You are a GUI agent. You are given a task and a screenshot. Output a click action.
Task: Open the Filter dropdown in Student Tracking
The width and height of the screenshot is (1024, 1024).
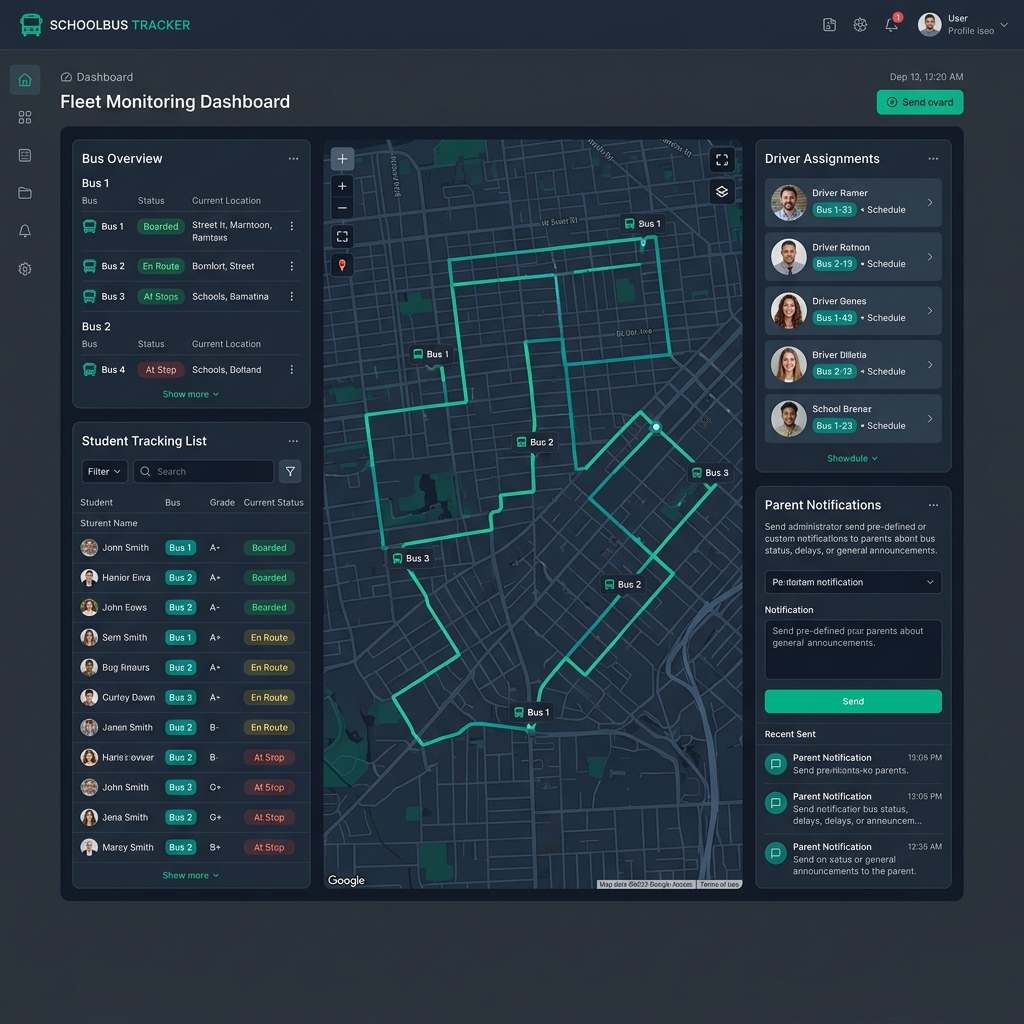[104, 471]
